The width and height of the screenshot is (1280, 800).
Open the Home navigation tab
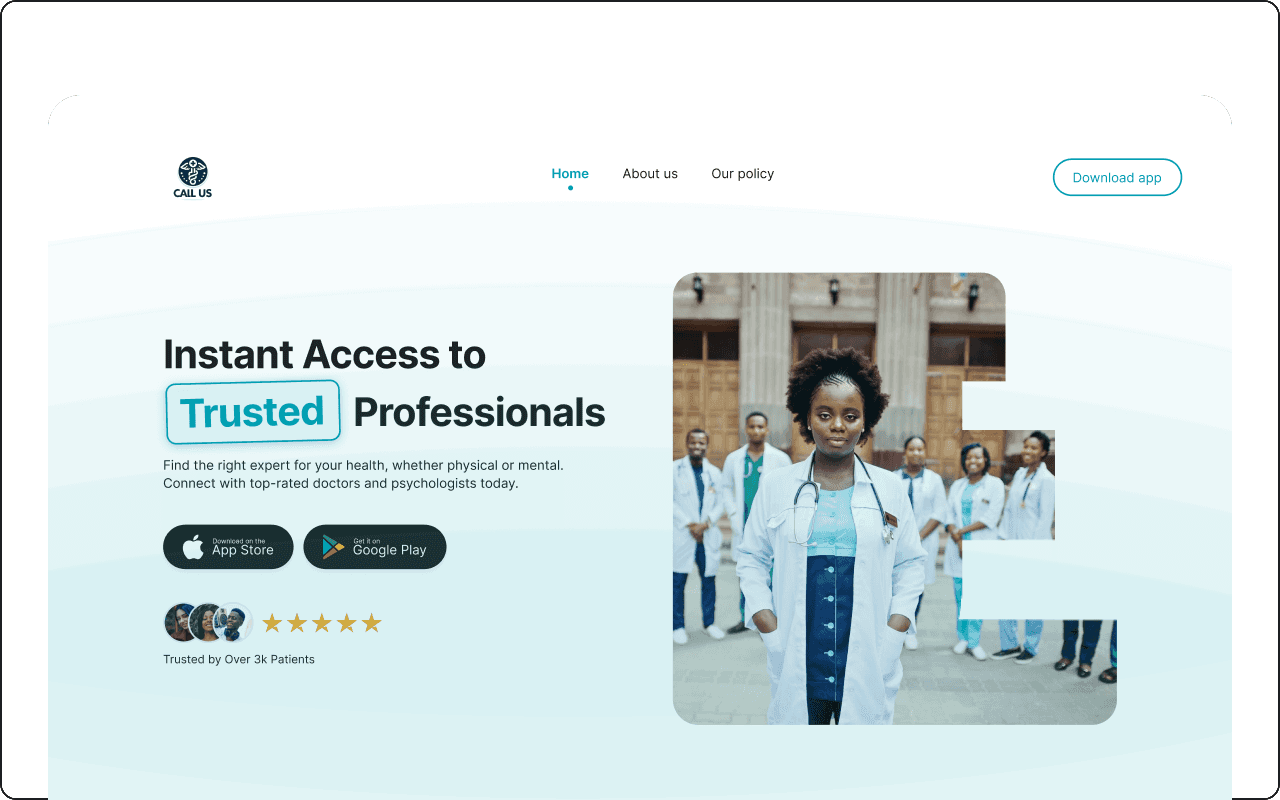coord(570,174)
